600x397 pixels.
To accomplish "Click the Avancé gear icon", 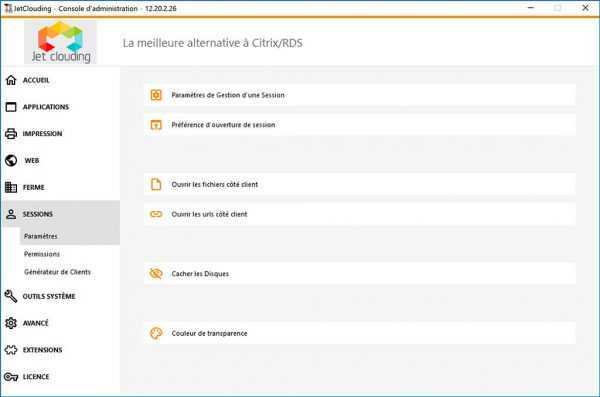I will [11, 323].
